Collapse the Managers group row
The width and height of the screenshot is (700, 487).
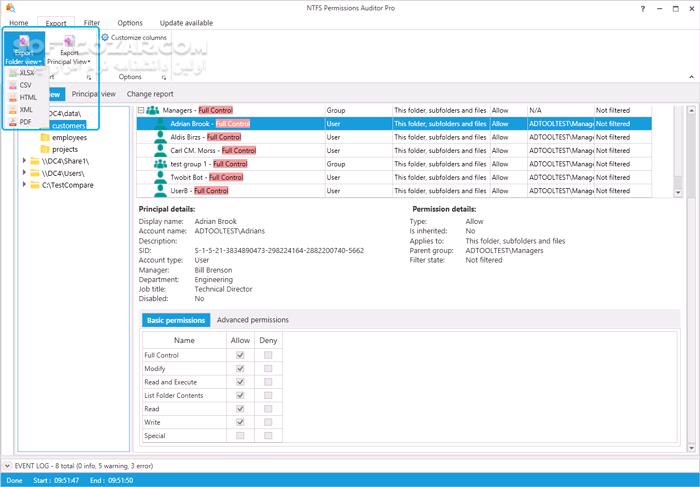pos(141,110)
